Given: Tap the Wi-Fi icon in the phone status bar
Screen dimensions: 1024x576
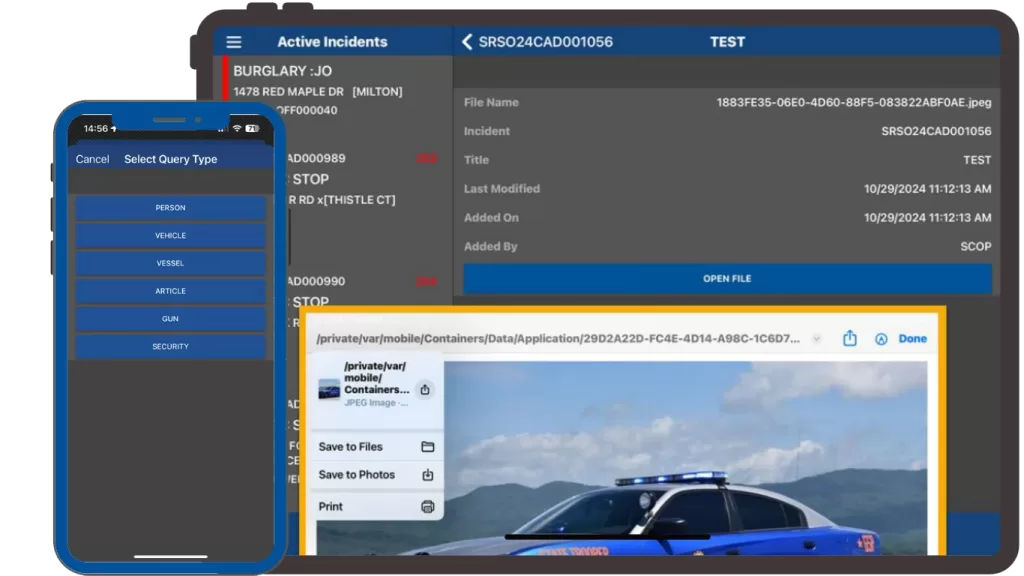Looking at the screenshot, I should click(236, 128).
